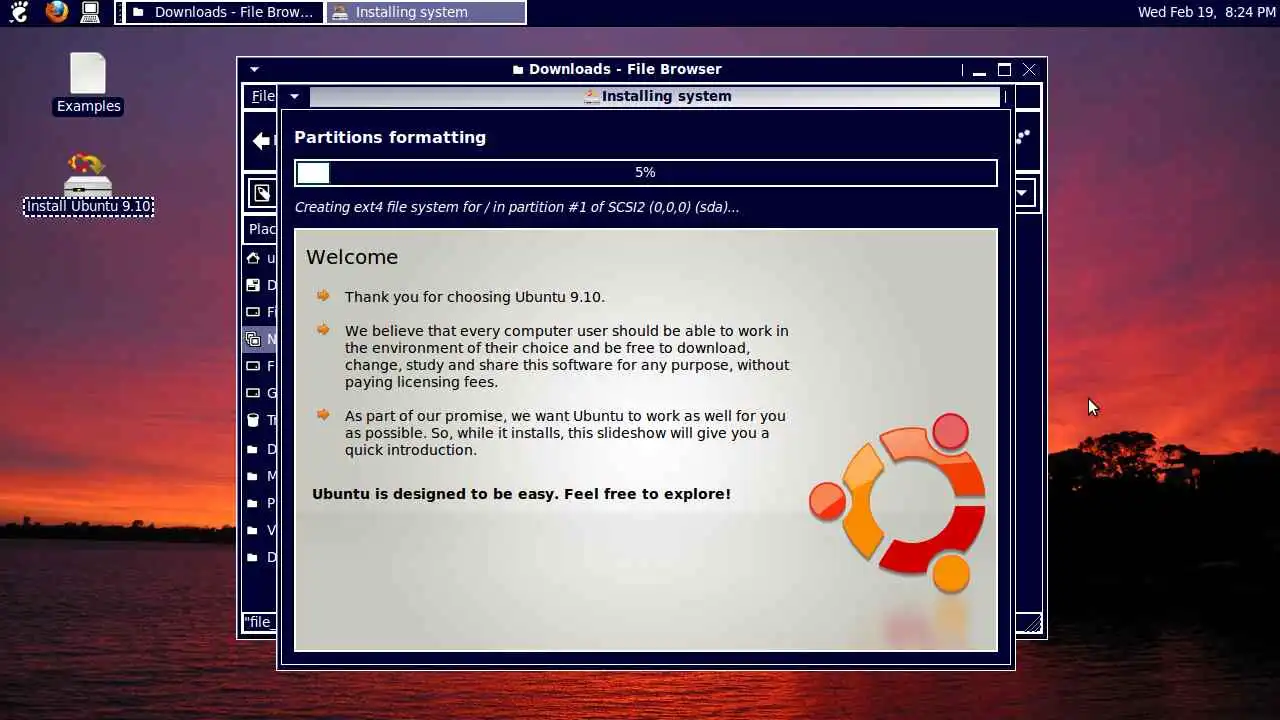Select the Install Ubuntu 9.10 desktop icon
The image size is (1280, 720).
click(x=88, y=185)
